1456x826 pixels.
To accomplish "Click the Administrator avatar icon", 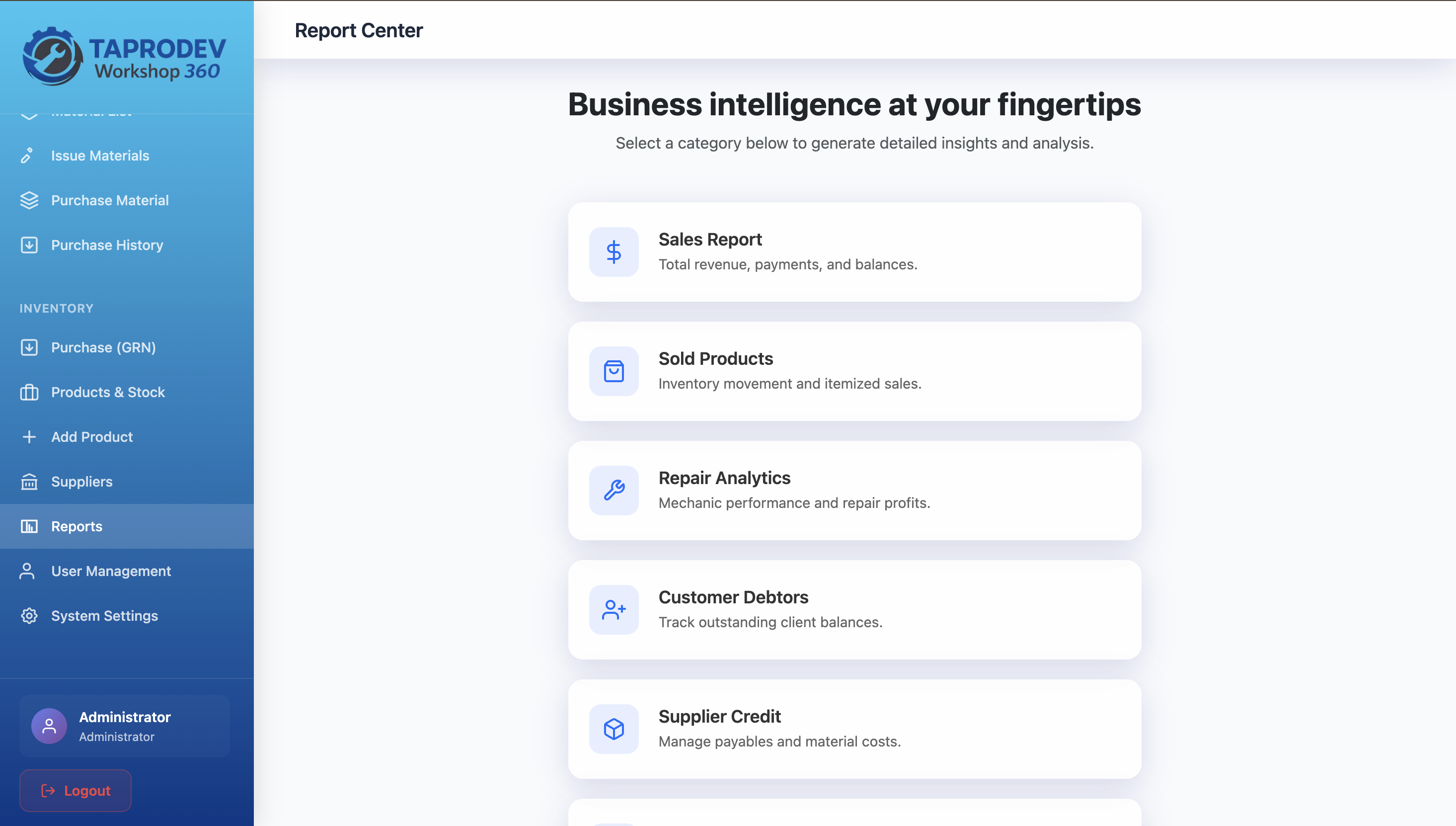I will pos(49,726).
